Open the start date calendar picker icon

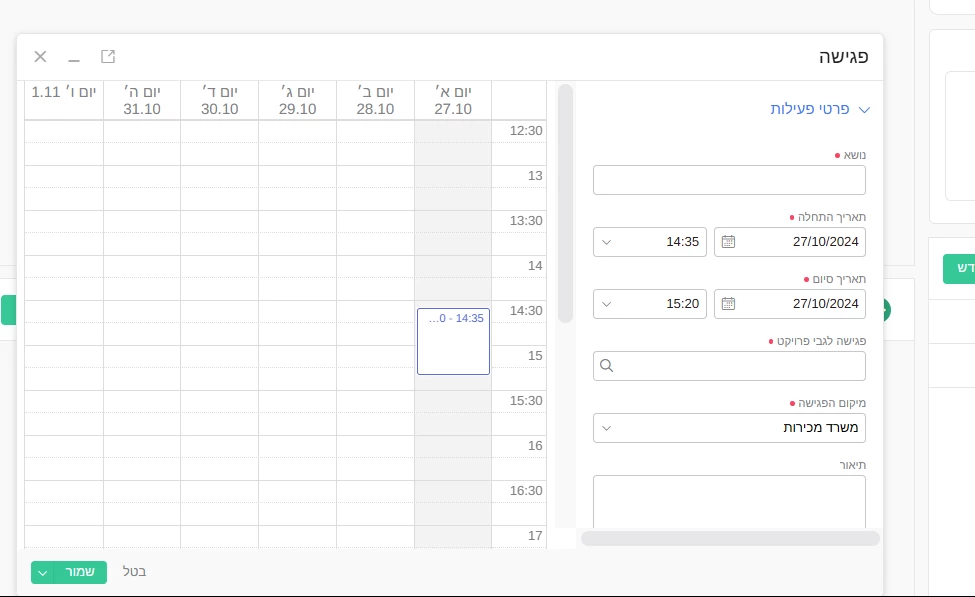pyautogui.click(x=728, y=242)
